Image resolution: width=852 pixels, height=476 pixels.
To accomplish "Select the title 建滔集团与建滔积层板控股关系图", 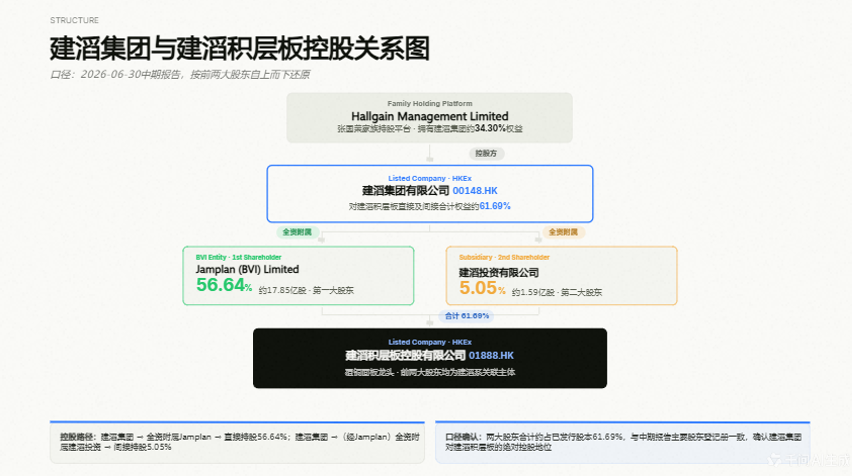I will (x=240, y=48).
